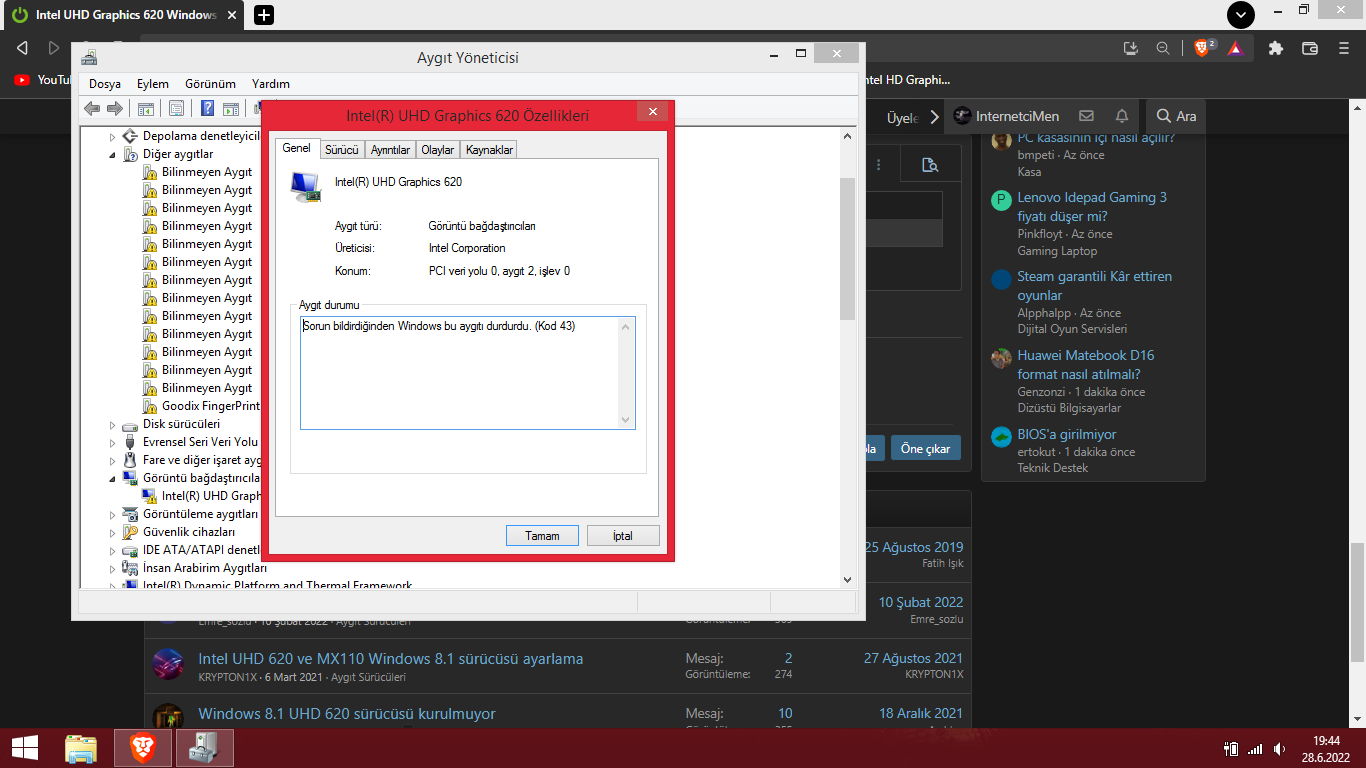Click the browser back navigation arrow
Screen dimensions: 1366x768
(x=23, y=47)
